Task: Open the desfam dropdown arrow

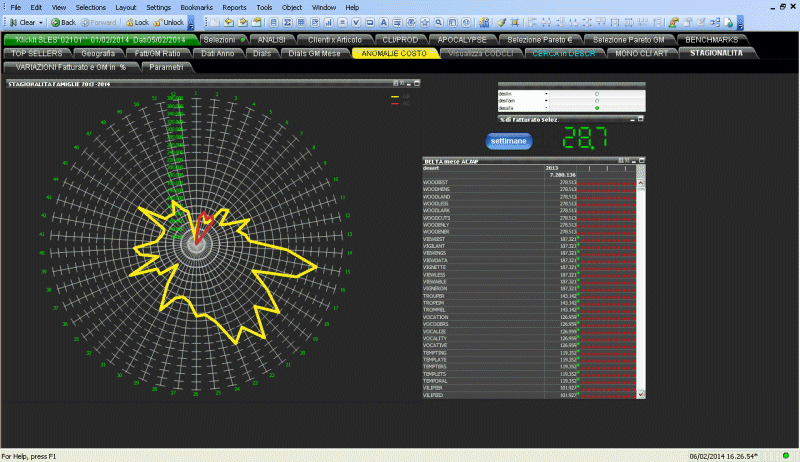Action: tap(546, 100)
